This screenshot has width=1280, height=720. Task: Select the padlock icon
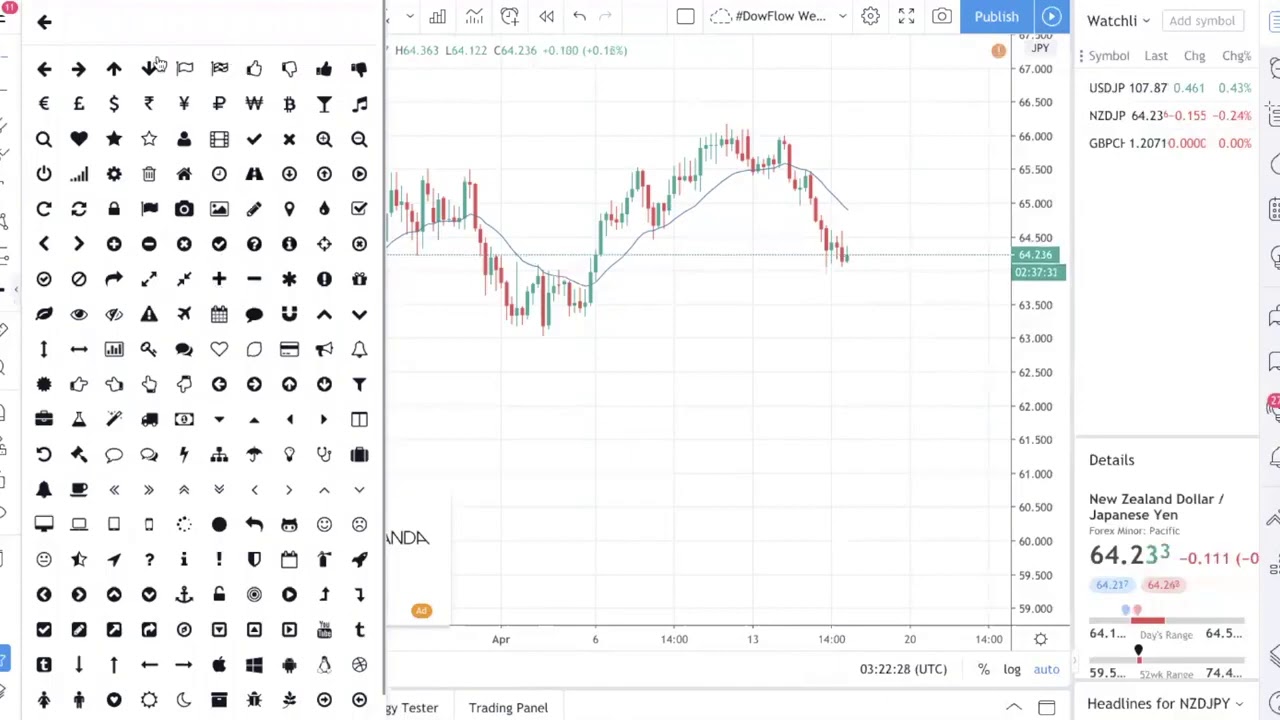click(114, 209)
